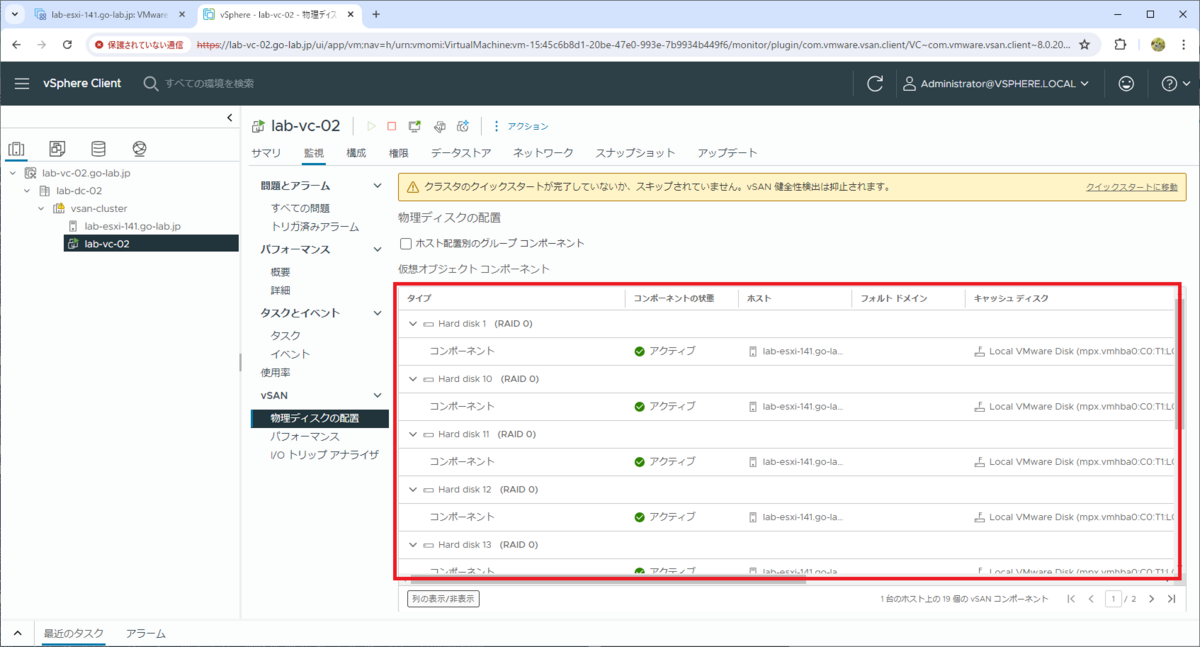Viewport: 1200px width, 647px height.
Task: Open the スナップショット tab
Action: point(635,153)
